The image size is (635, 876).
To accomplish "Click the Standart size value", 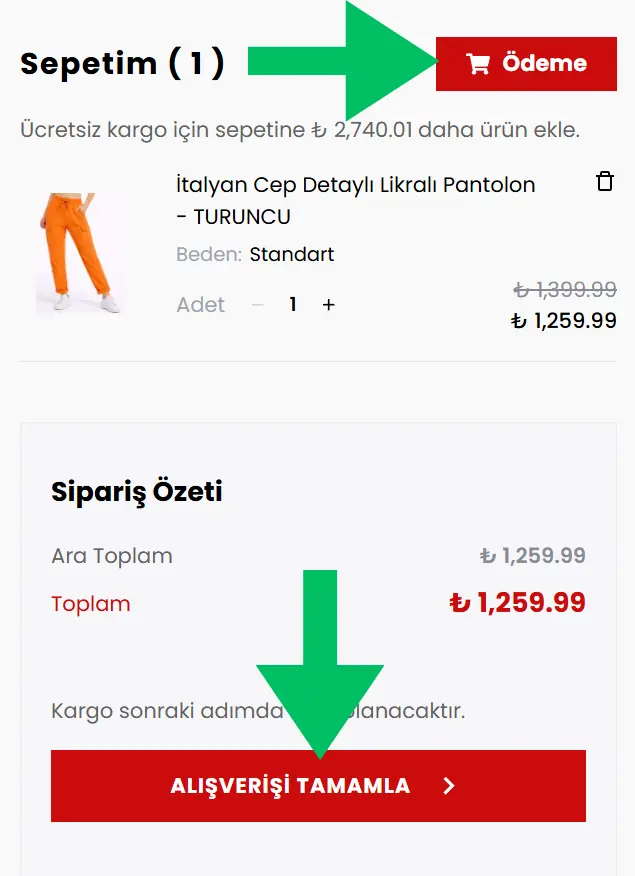I will point(291,254).
